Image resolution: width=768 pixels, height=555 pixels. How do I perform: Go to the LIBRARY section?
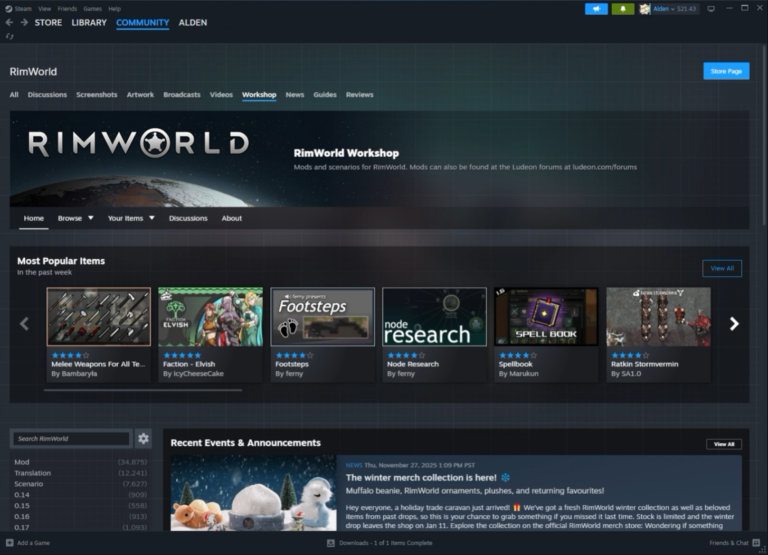(x=89, y=23)
